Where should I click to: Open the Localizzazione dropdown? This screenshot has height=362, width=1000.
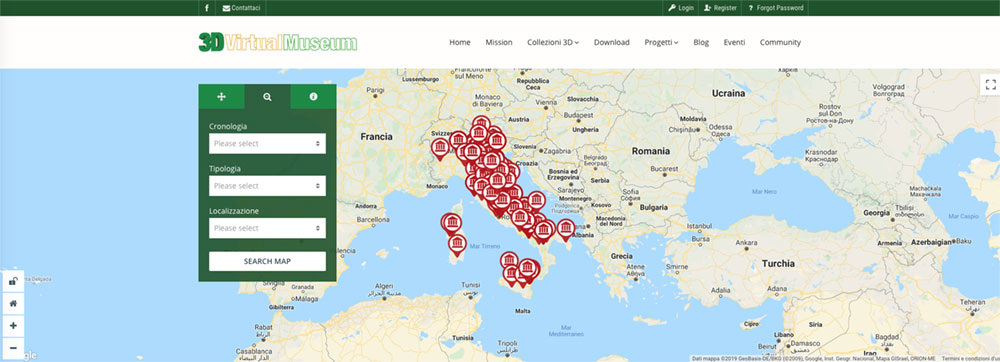267,228
